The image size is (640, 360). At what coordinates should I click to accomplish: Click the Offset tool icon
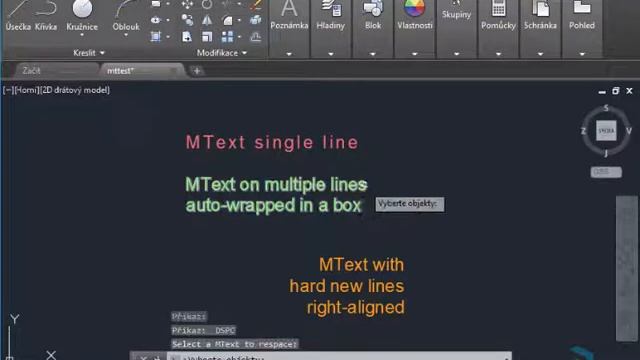256,37
